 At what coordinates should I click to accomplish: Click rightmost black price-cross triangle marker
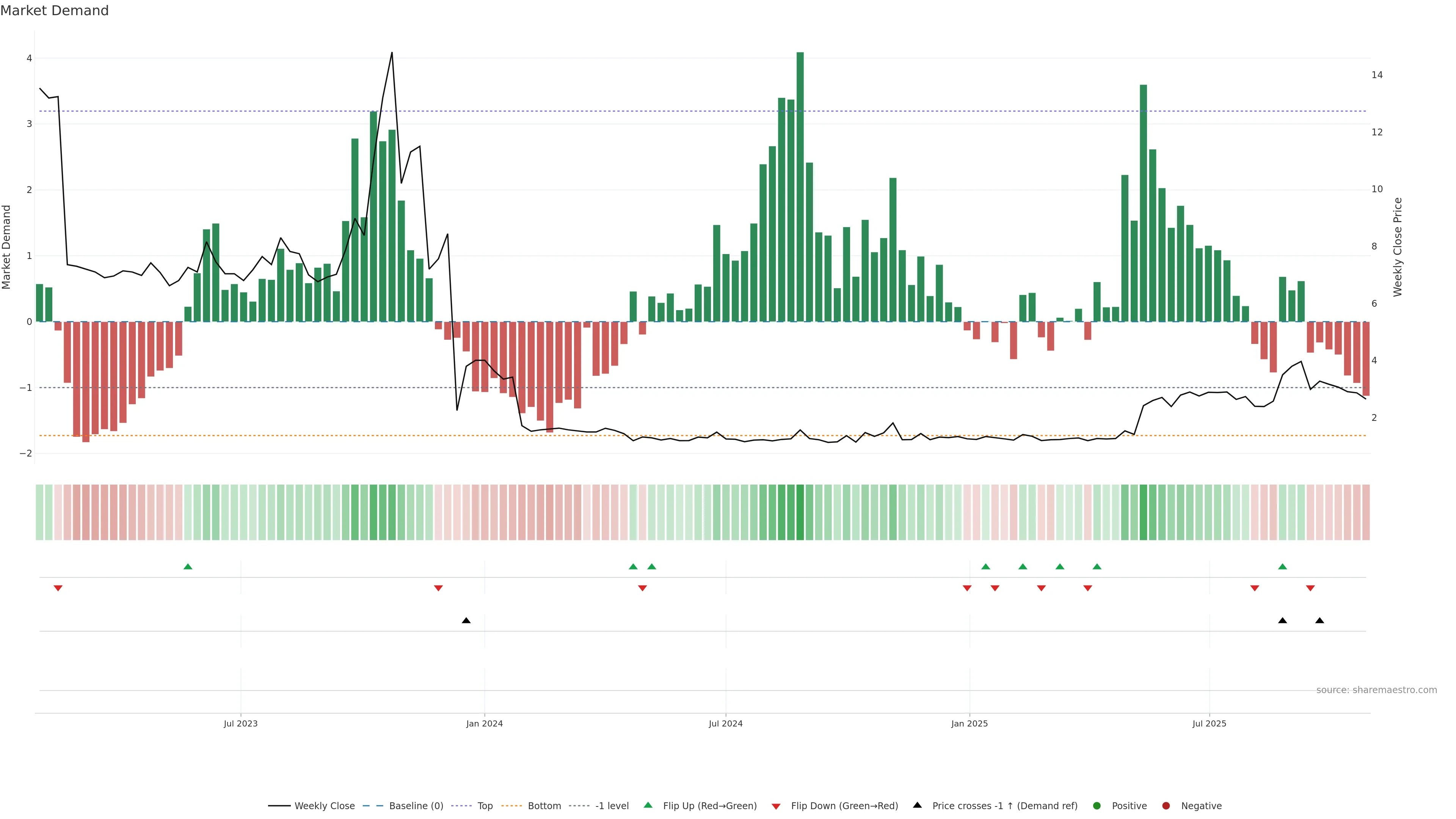[1320, 621]
